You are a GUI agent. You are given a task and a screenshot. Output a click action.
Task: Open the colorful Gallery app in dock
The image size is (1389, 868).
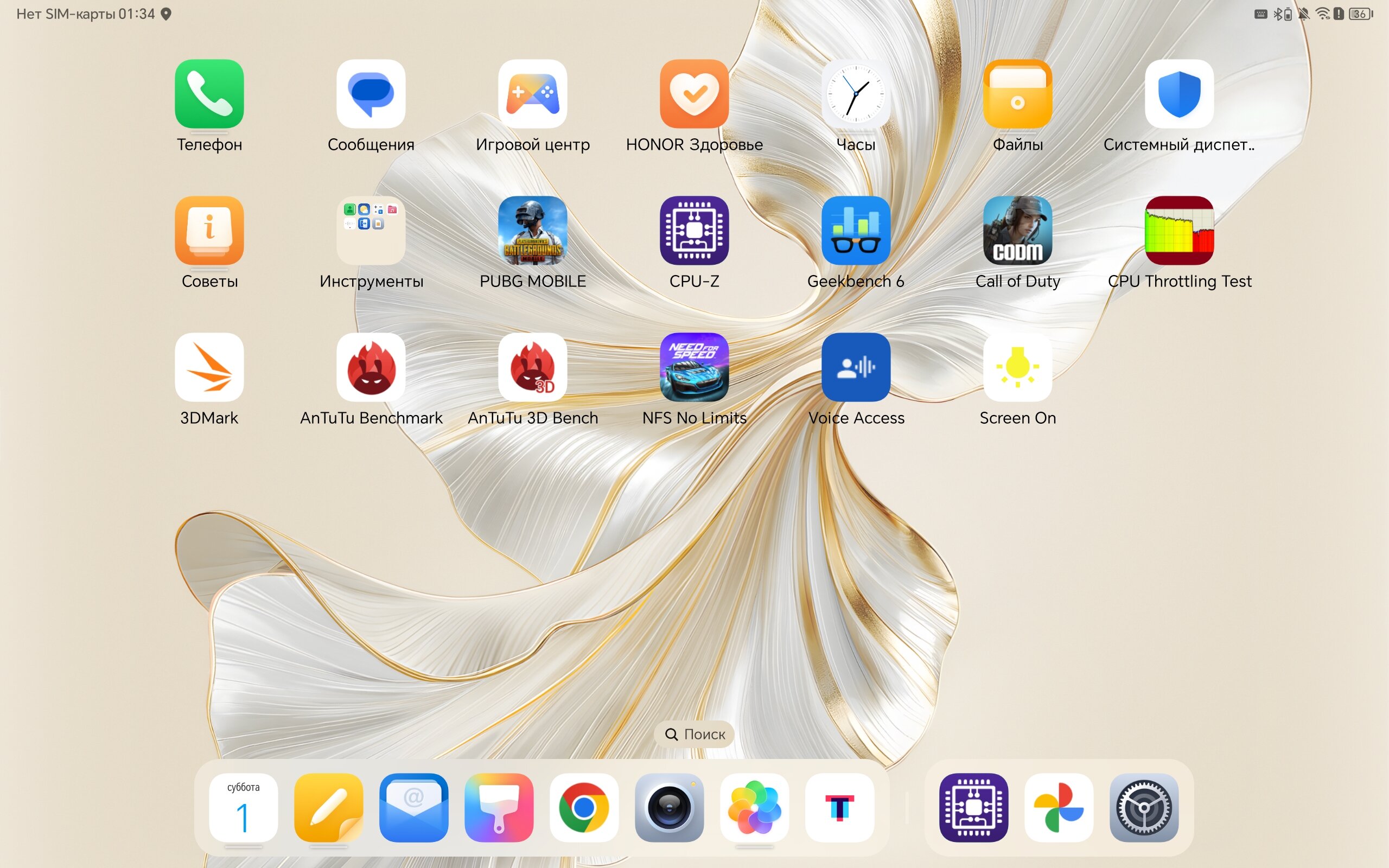754,808
